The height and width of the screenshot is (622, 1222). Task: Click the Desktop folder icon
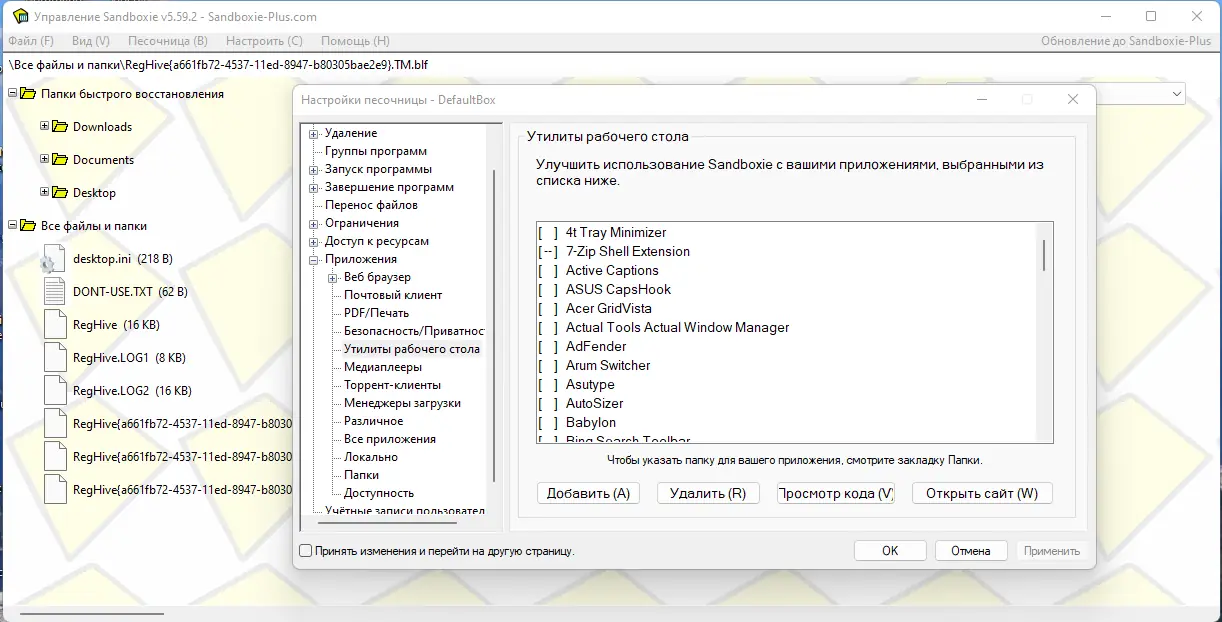(60, 193)
